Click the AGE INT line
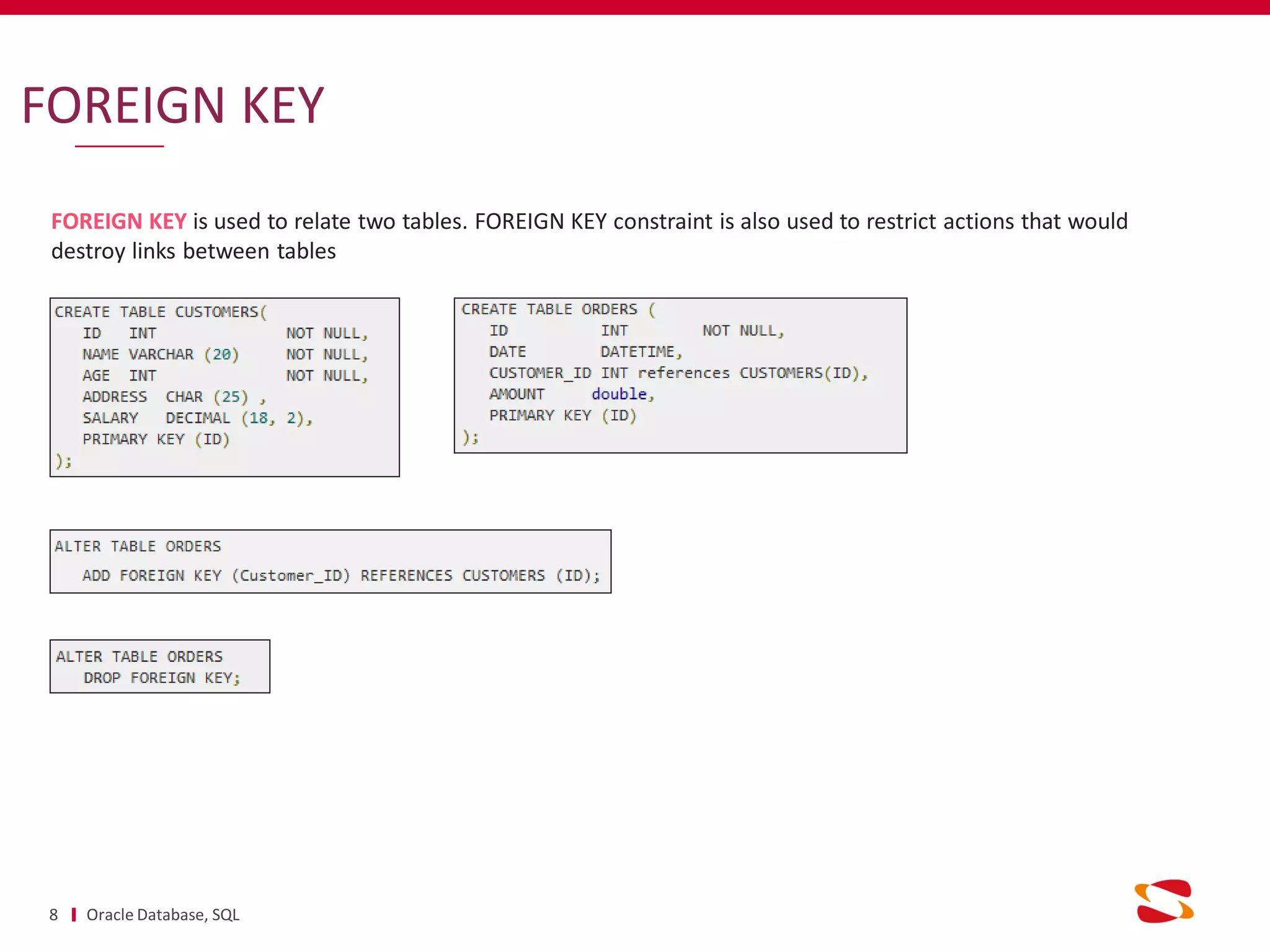 [225, 376]
